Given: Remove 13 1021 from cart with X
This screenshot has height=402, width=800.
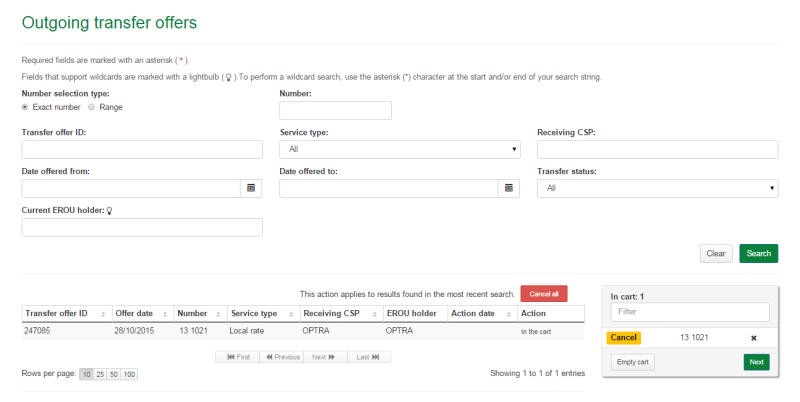Looking at the screenshot, I should point(754,338).
